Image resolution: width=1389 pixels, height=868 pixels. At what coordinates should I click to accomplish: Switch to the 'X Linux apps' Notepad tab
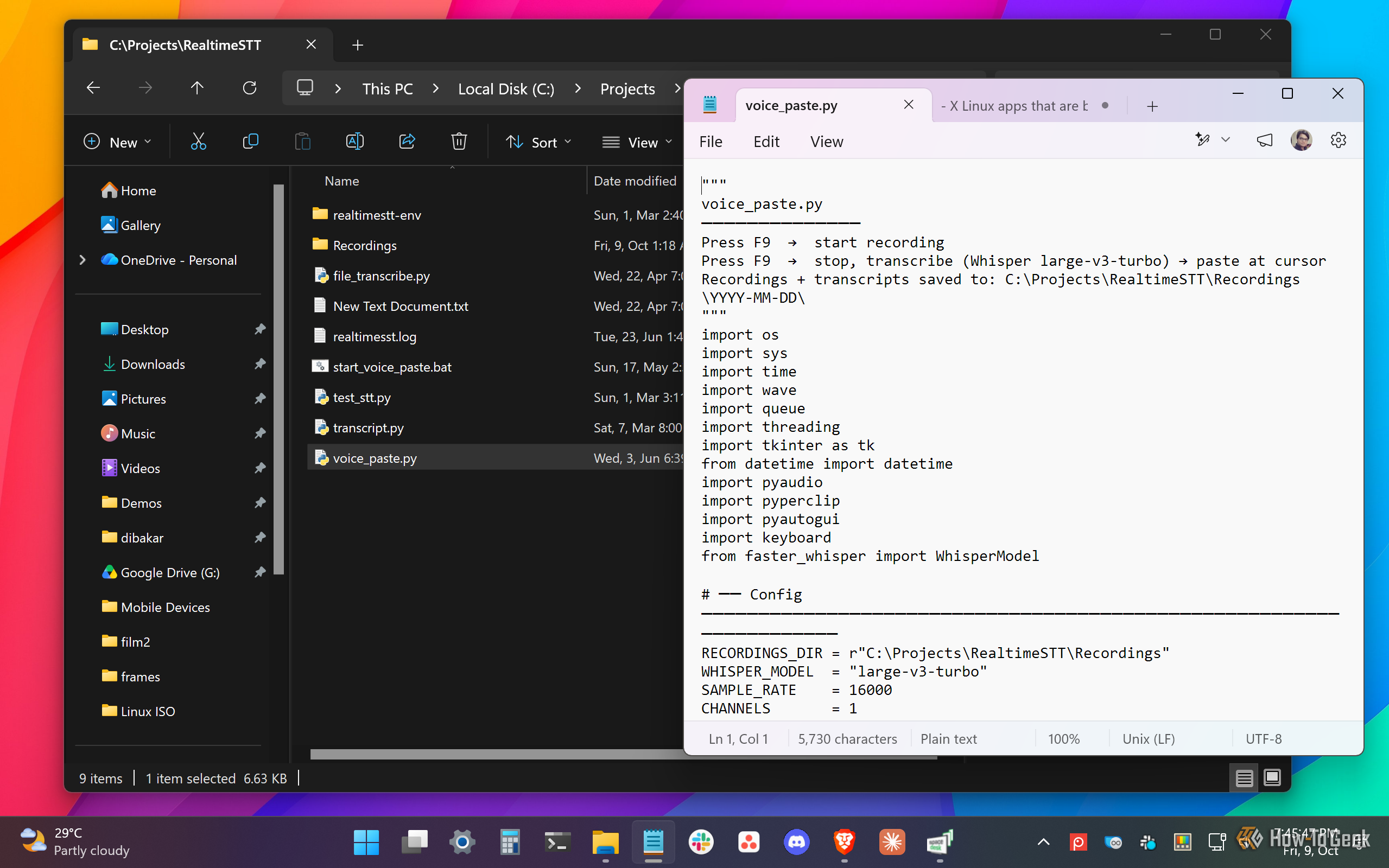pos(1025,106)
